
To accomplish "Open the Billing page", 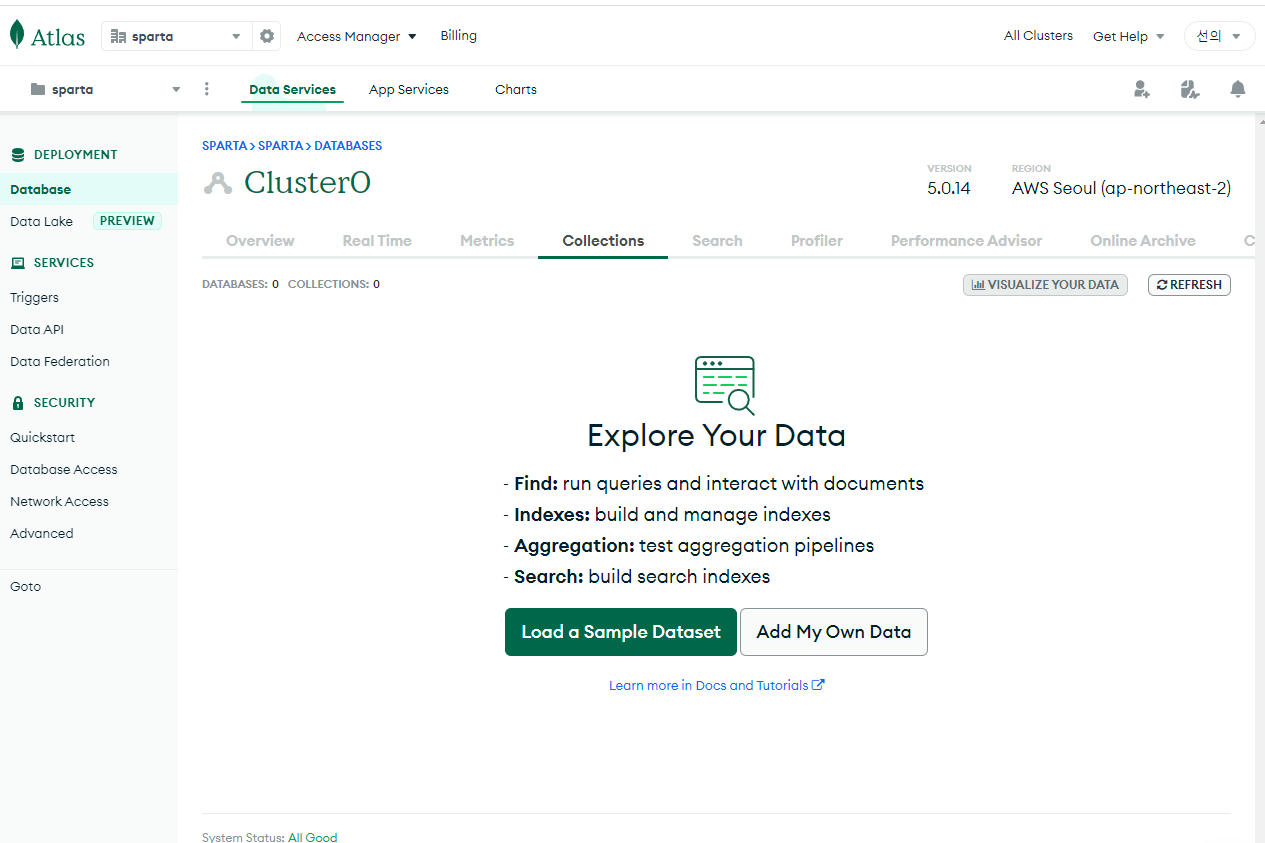I will point(458,36).
